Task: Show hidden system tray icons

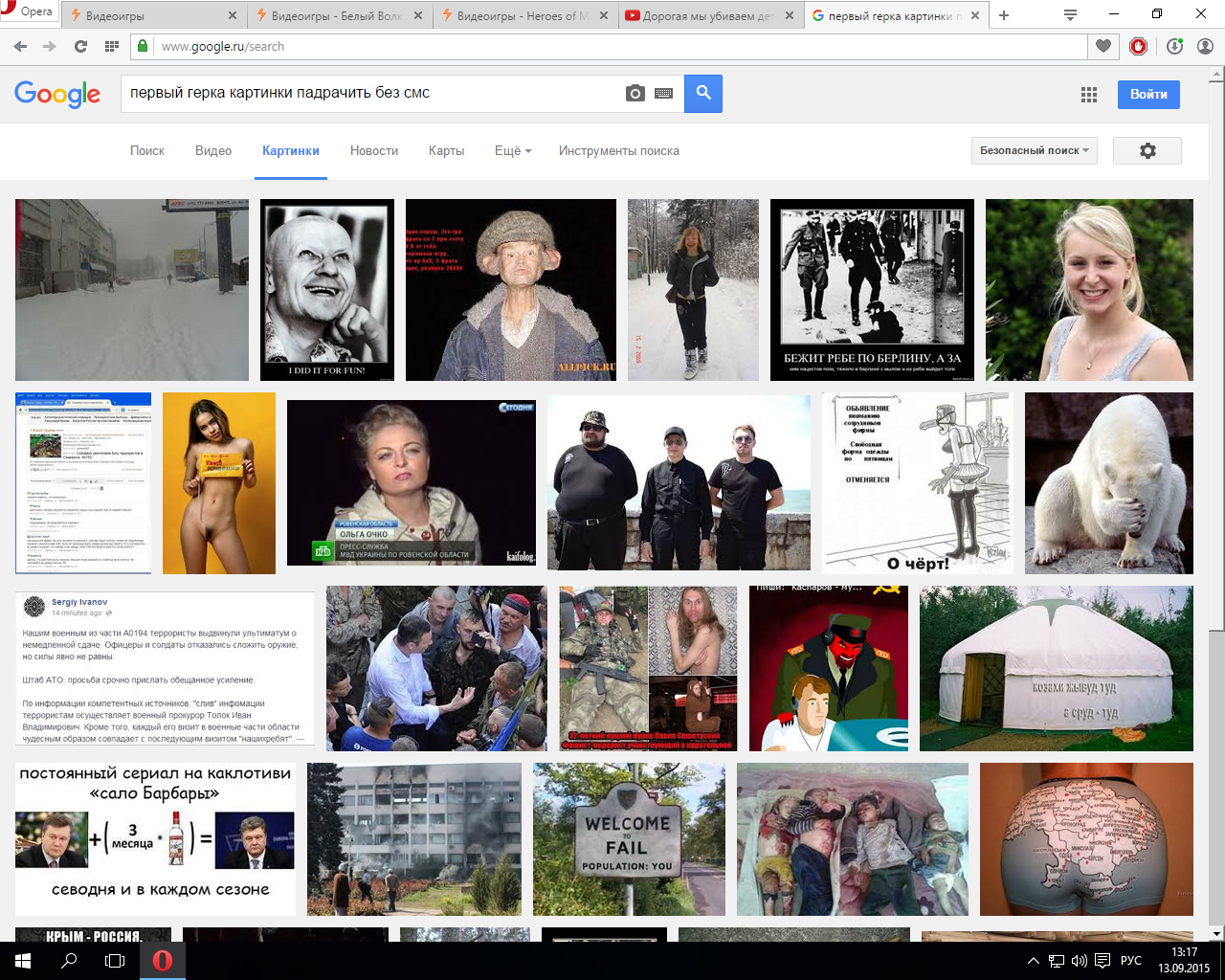Action: click(1034, 961)
